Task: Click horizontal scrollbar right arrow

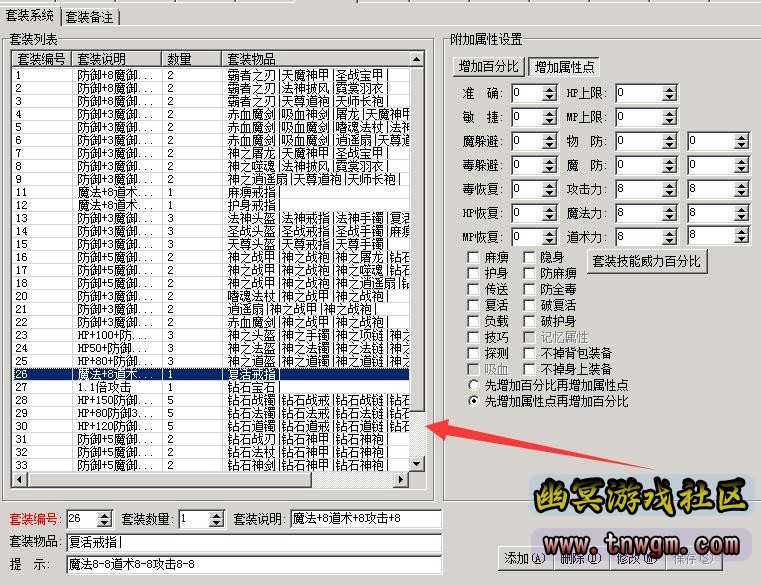Action: 400,480
